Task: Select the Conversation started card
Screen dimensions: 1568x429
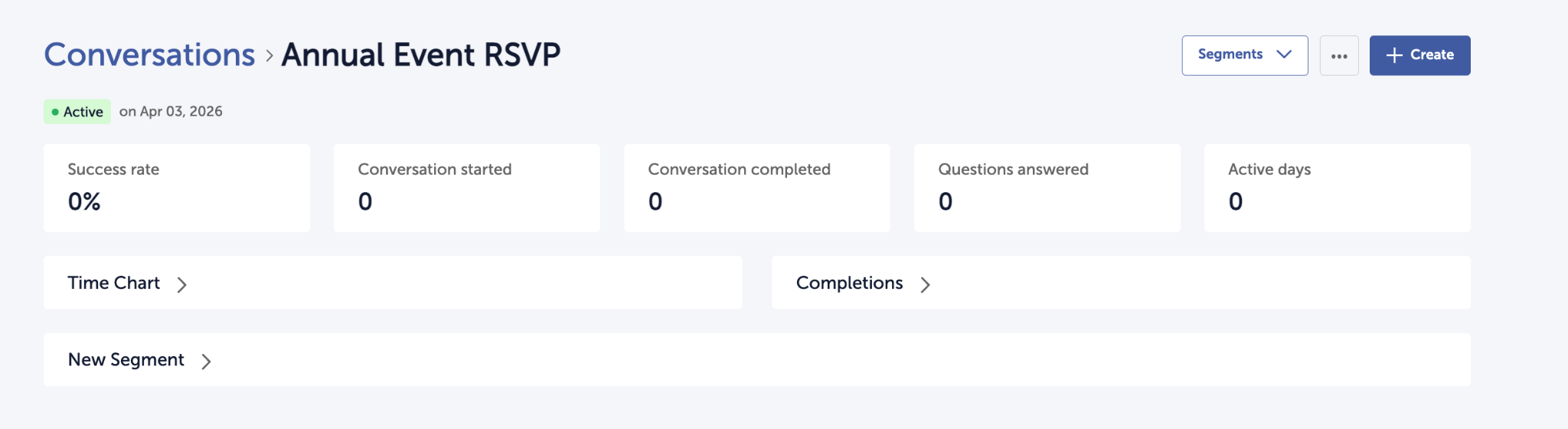Action: point(467,188)
